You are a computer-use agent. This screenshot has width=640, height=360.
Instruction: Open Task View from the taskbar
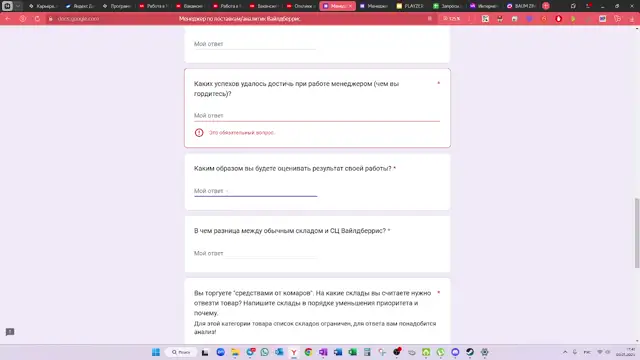click(x=205, y=352)
